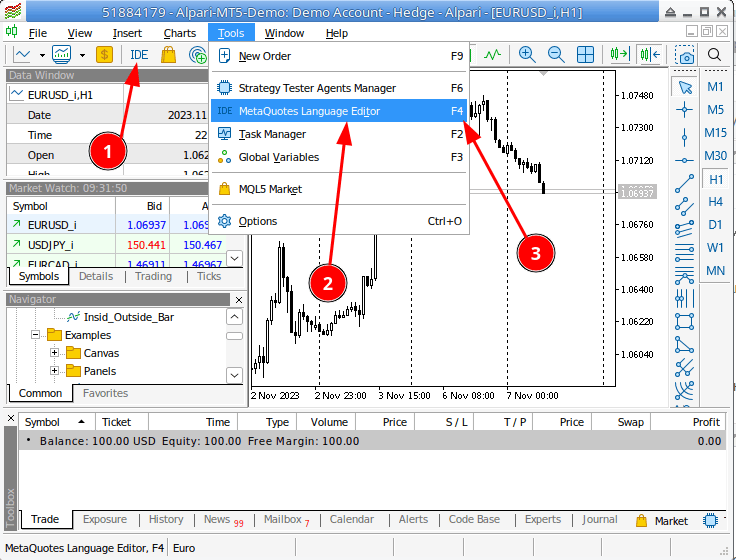Screen dimensions: 736x560
Task: Expand the Panels folder
Action: pos(54,371)
